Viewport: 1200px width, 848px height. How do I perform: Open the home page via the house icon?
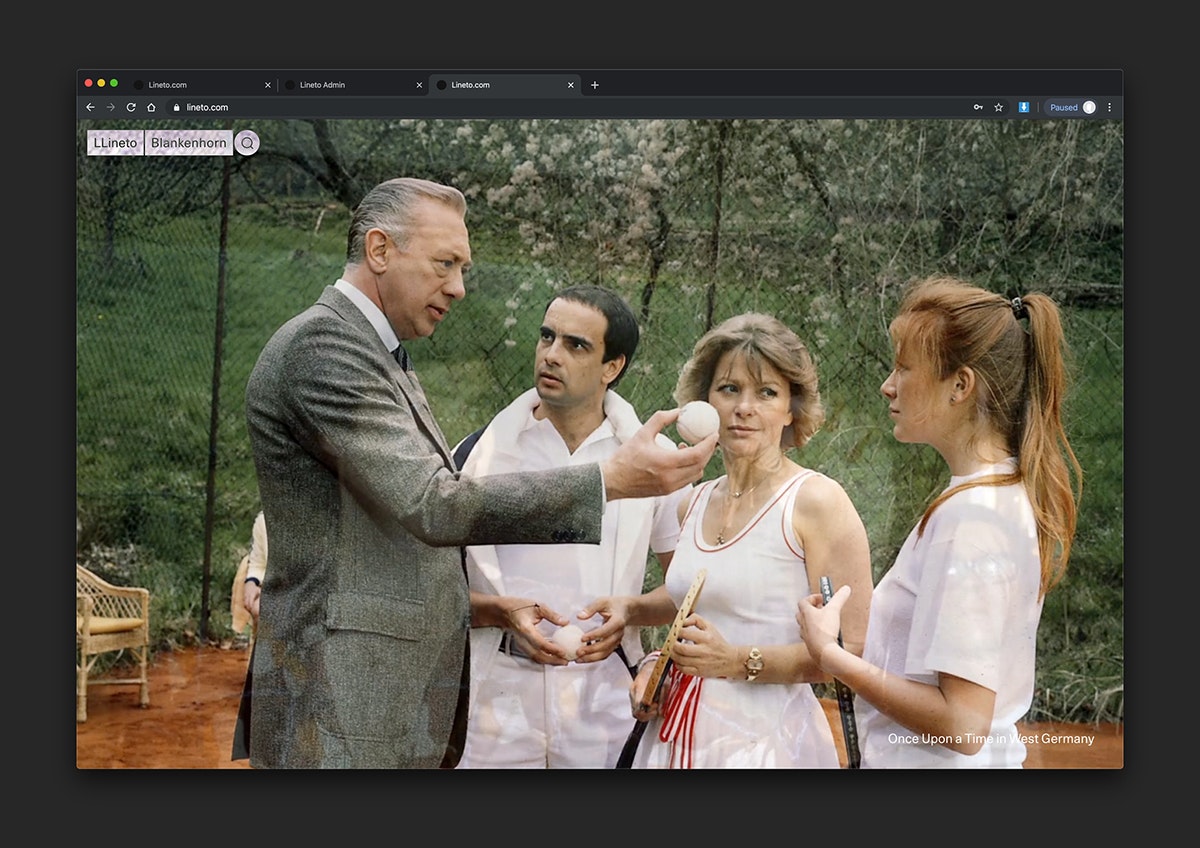[152, 107]
